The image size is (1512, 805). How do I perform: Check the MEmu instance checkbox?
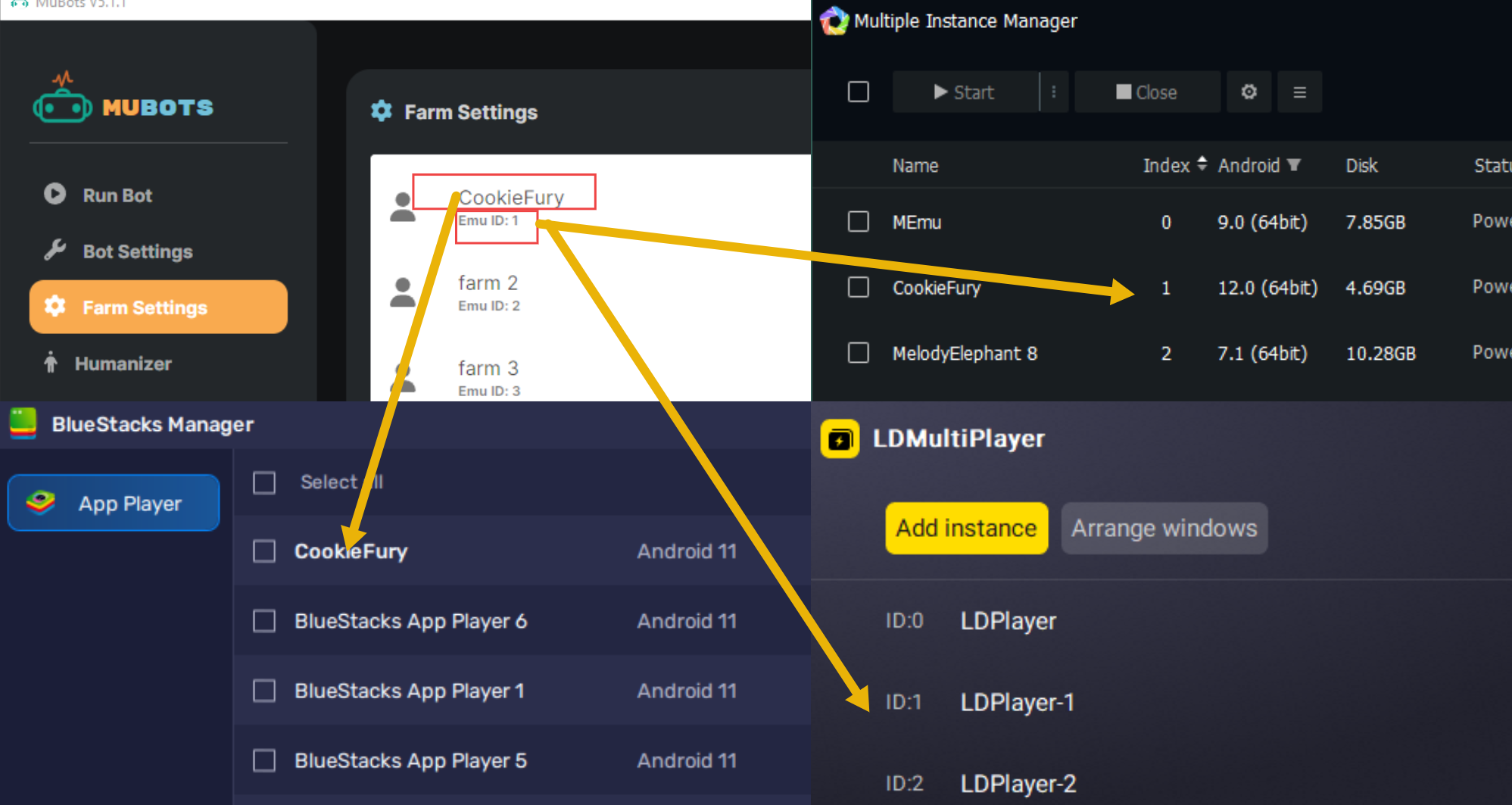858,221
